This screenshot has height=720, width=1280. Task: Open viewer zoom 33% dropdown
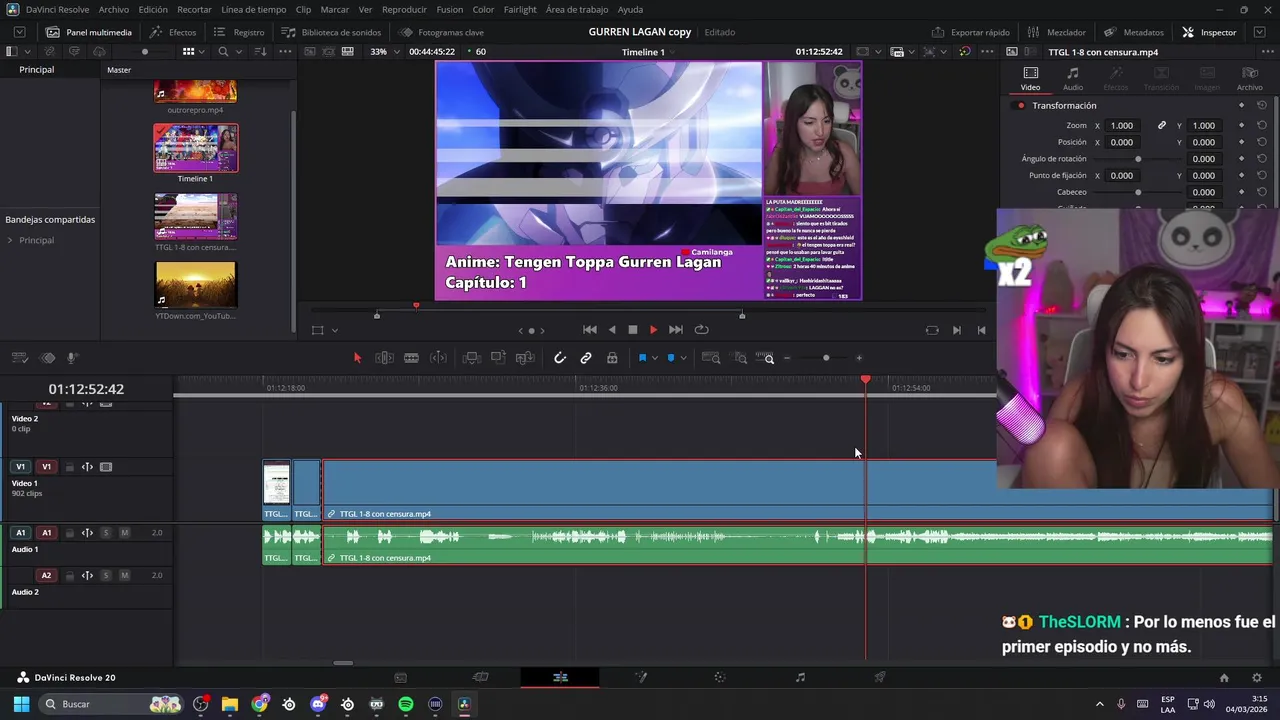pyautogui.click(x=384, y=52)
